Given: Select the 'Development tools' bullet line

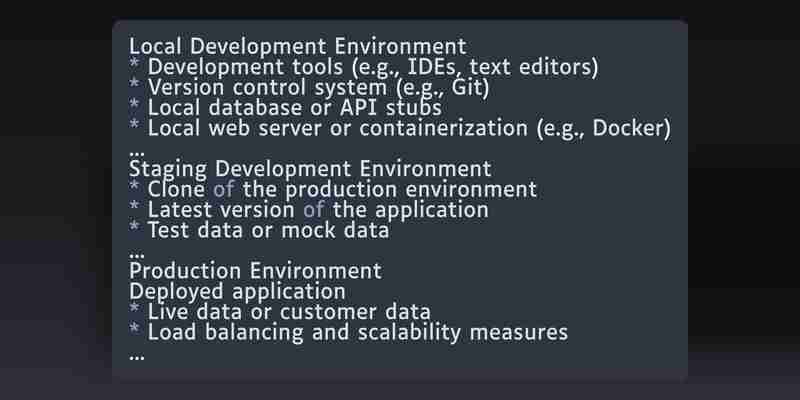Looking at the screenshot, I should click(x=364, y=67).
